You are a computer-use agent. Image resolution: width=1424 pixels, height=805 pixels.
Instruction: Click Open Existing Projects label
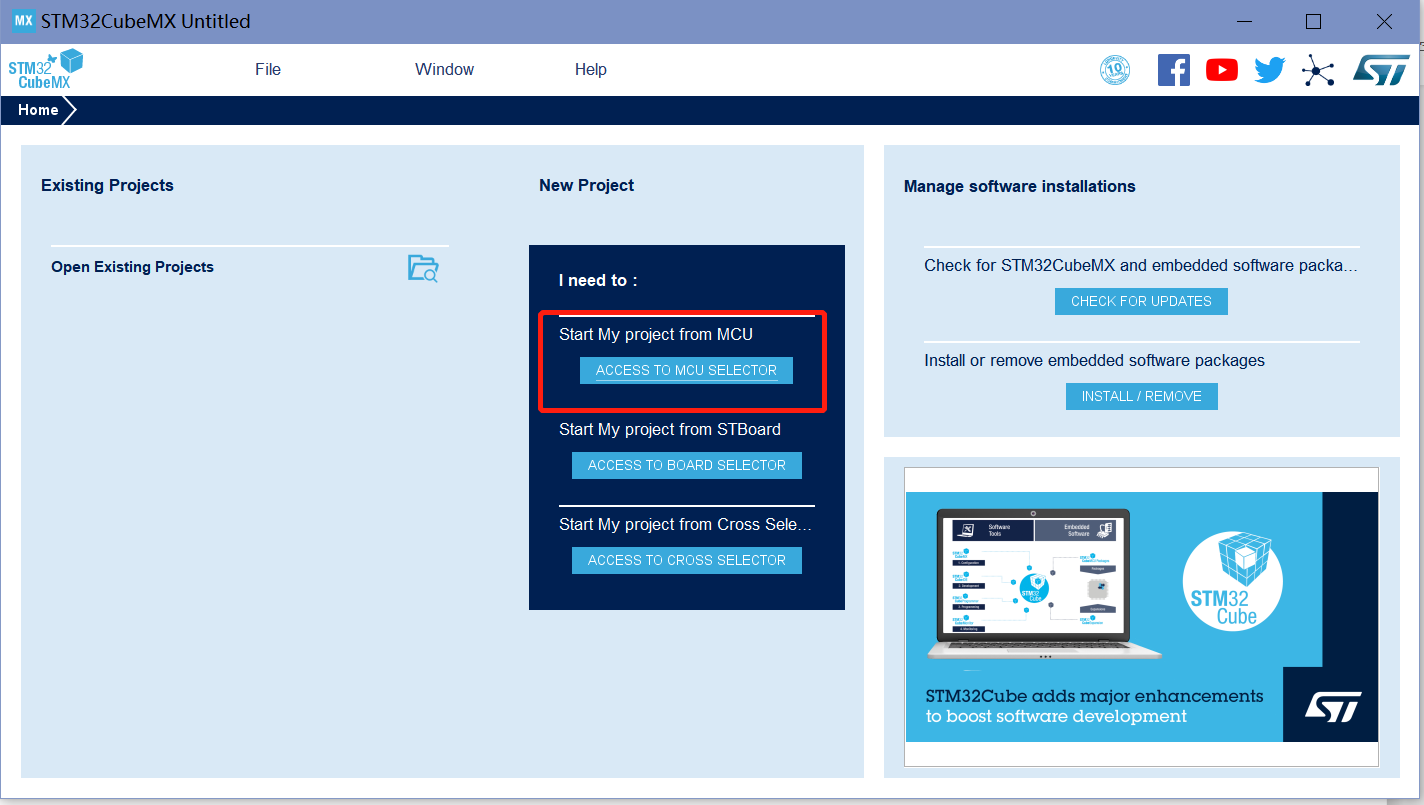point(132,267)
